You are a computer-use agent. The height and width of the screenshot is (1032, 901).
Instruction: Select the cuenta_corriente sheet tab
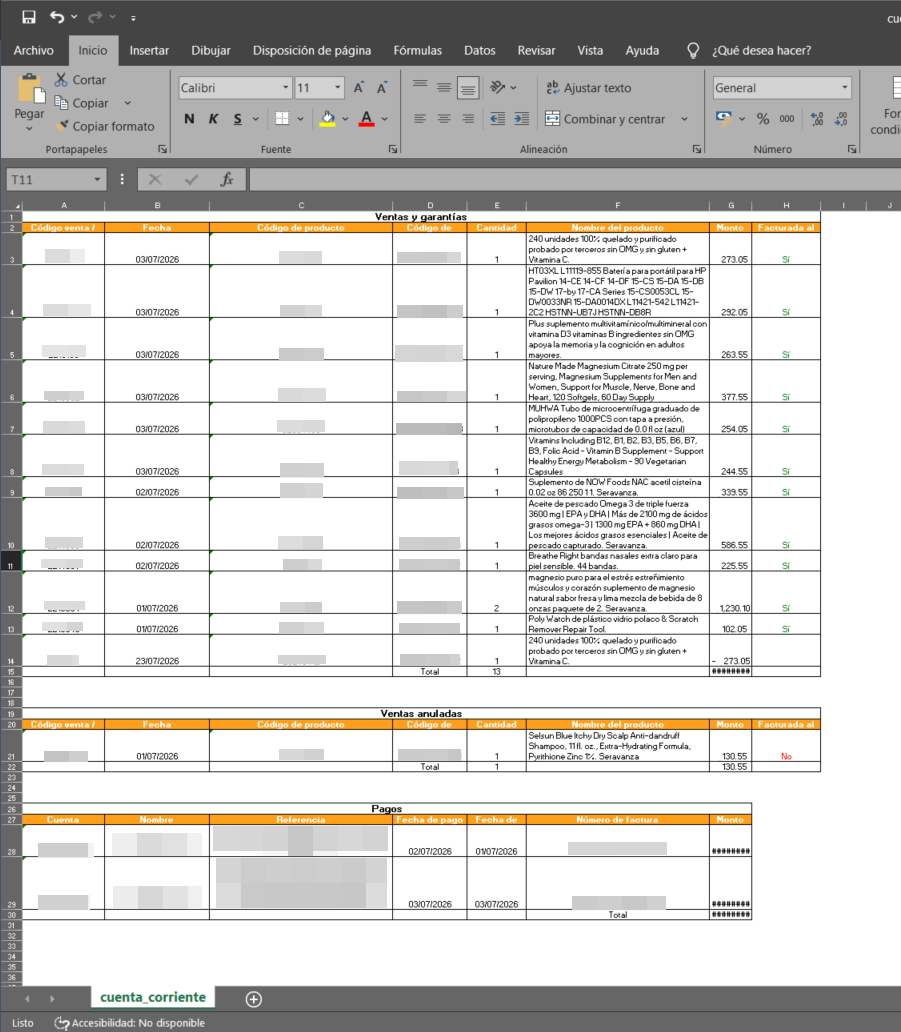[x=153, y=997]
